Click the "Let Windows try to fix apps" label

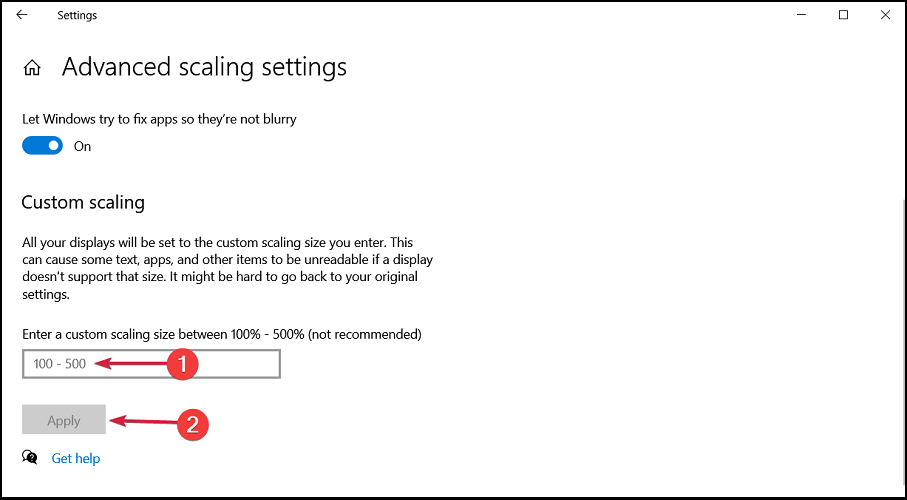click(159, 119)
